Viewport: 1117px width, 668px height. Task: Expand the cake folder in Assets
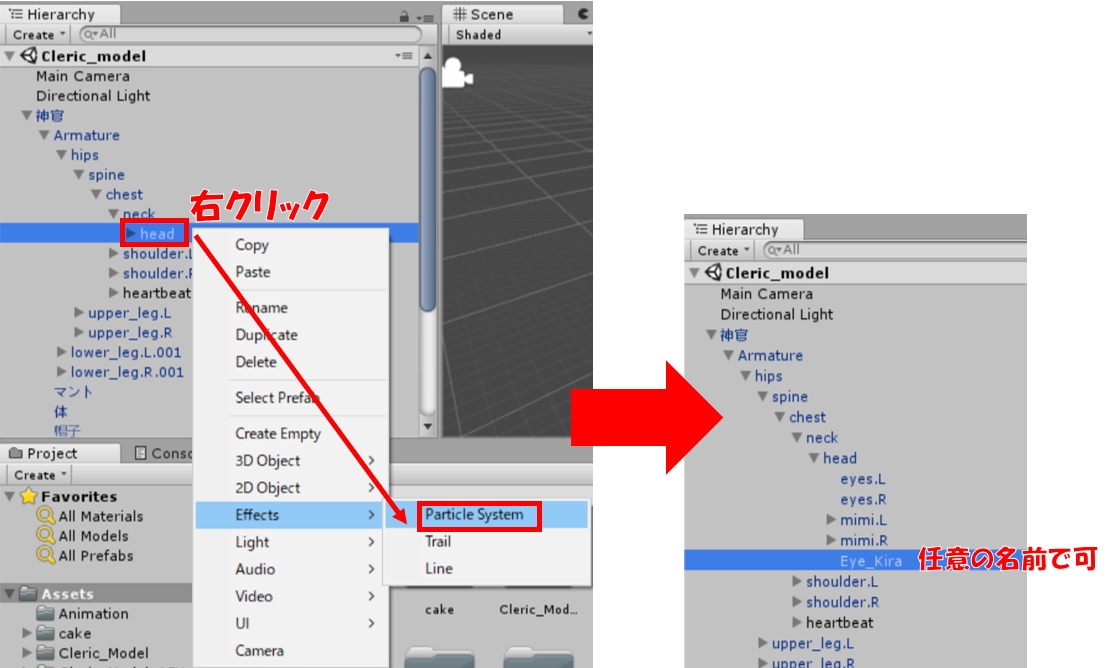coord(27,633)
